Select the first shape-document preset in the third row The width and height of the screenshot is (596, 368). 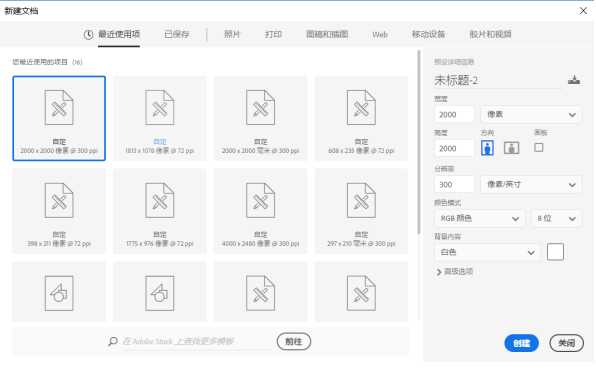point(59,293)
